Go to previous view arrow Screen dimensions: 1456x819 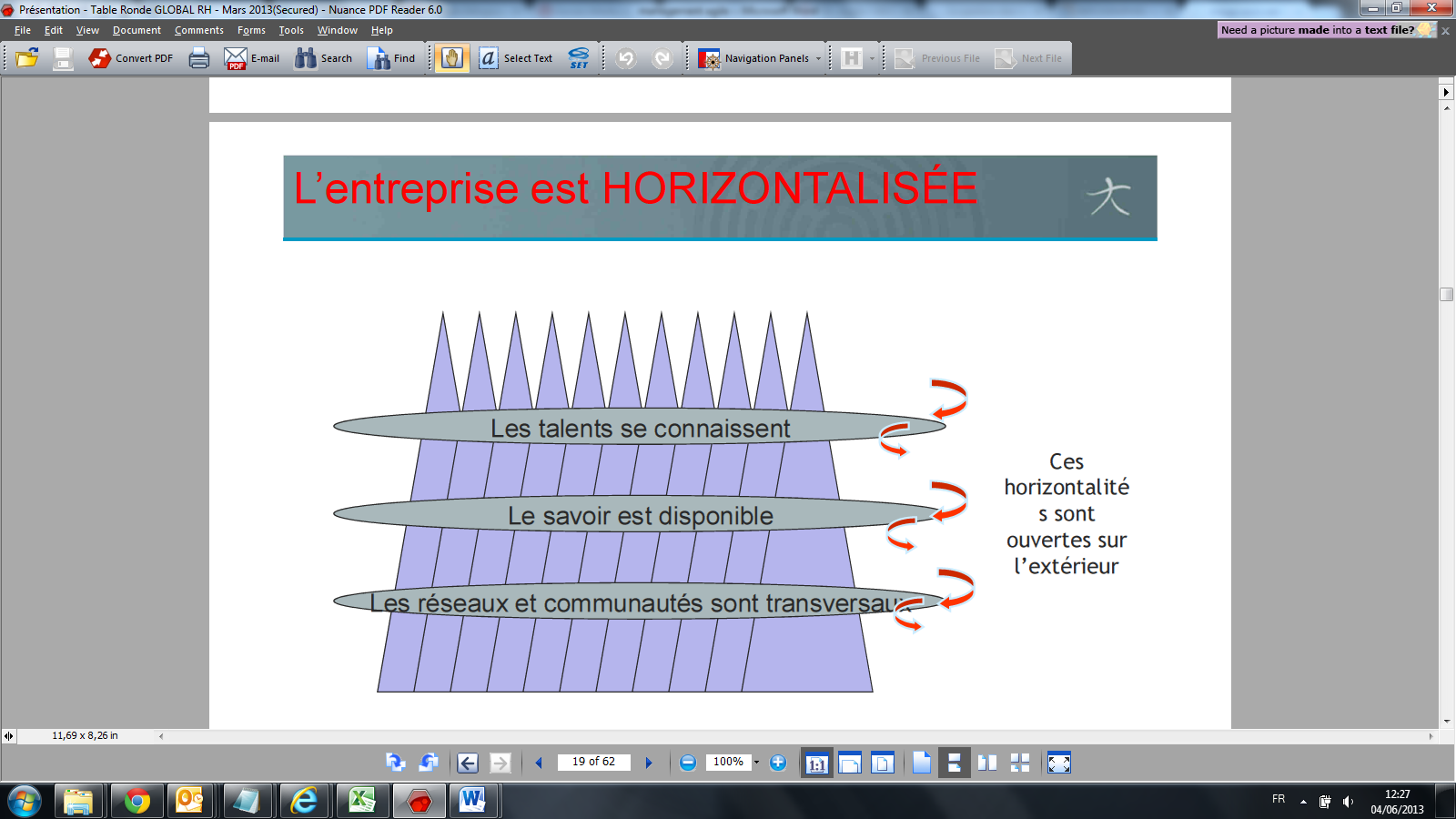pyautogui.click(x=468, y=763)
